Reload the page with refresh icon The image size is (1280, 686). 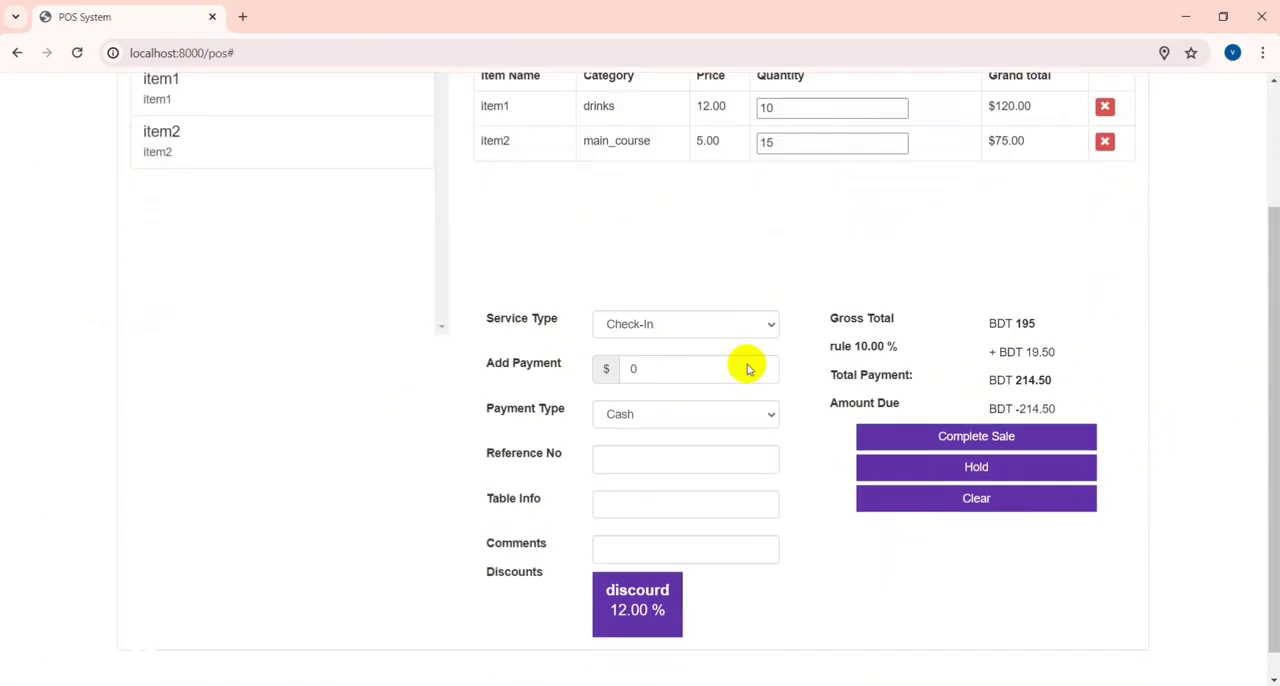pyautogui.click(x=77, y=53)
